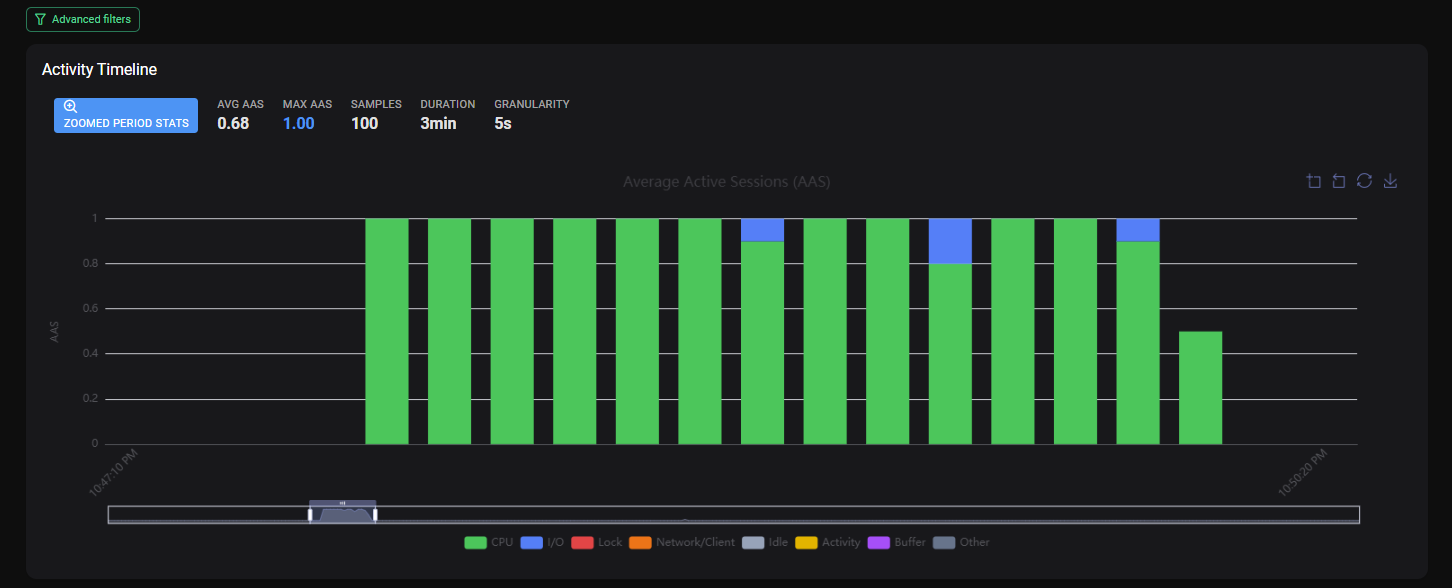1452x588 pixels.
Task: Click the GRANULARITY value 5s
Action: tap(503, 124)
